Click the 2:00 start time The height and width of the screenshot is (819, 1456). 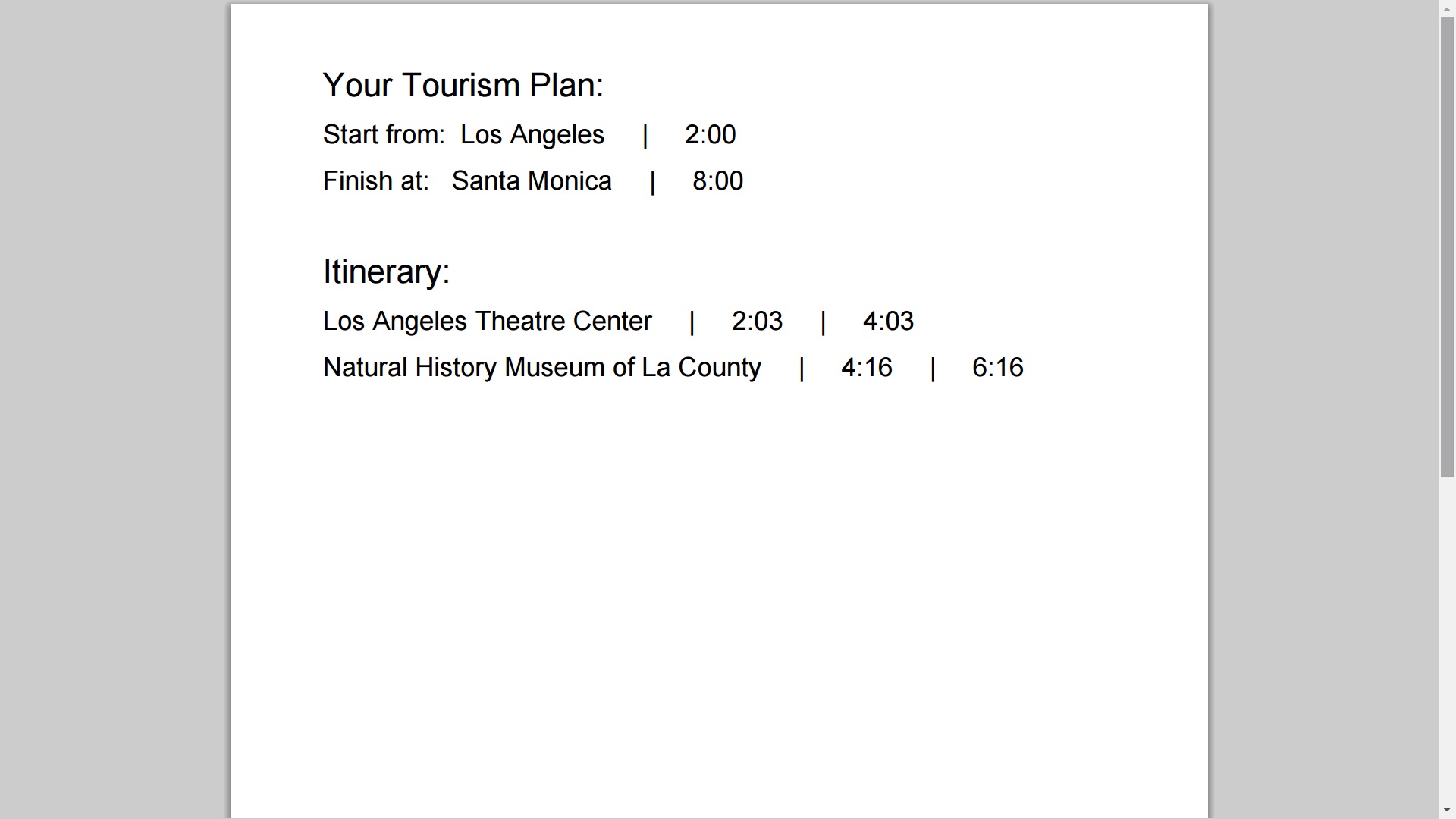click(710, 135)
